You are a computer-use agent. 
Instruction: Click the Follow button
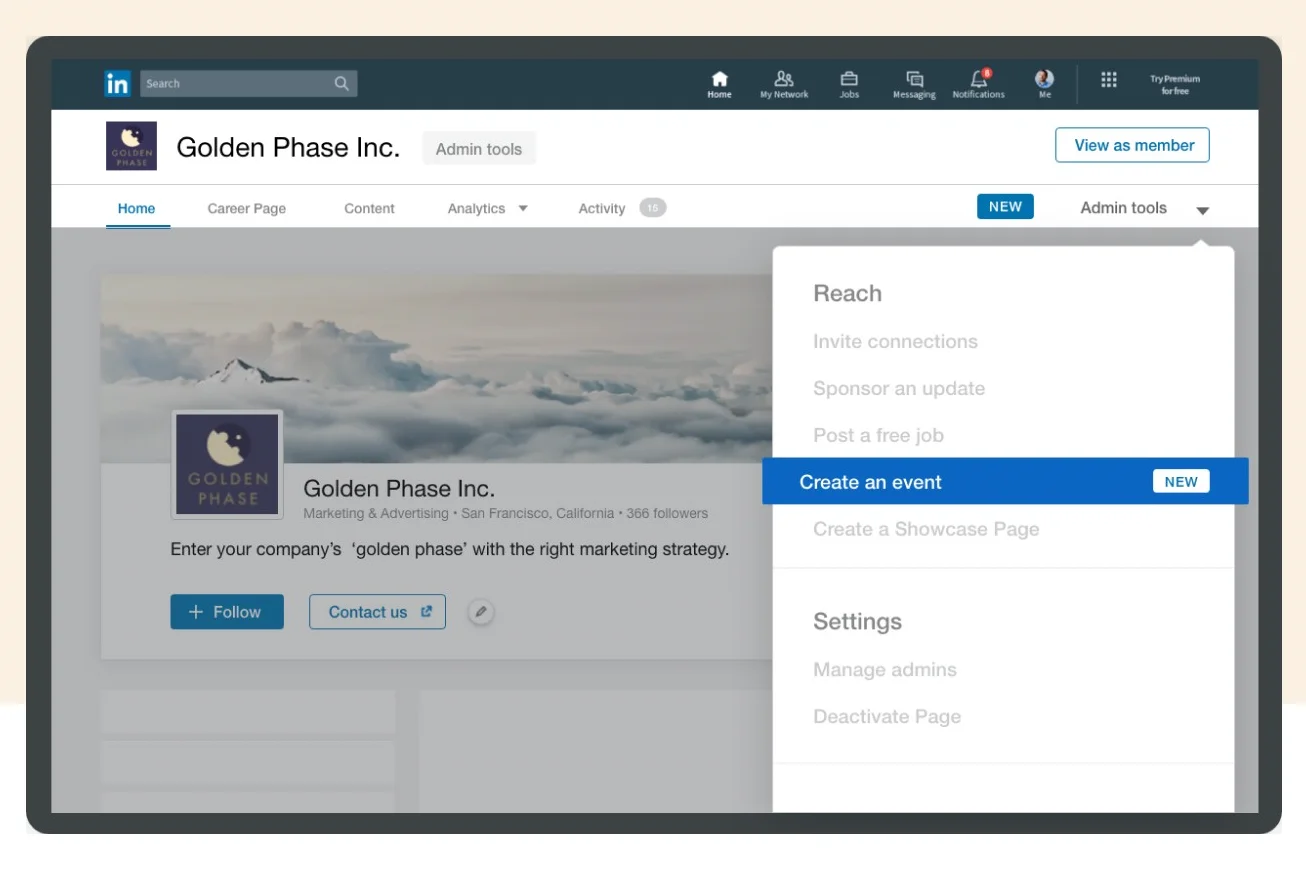227,612
